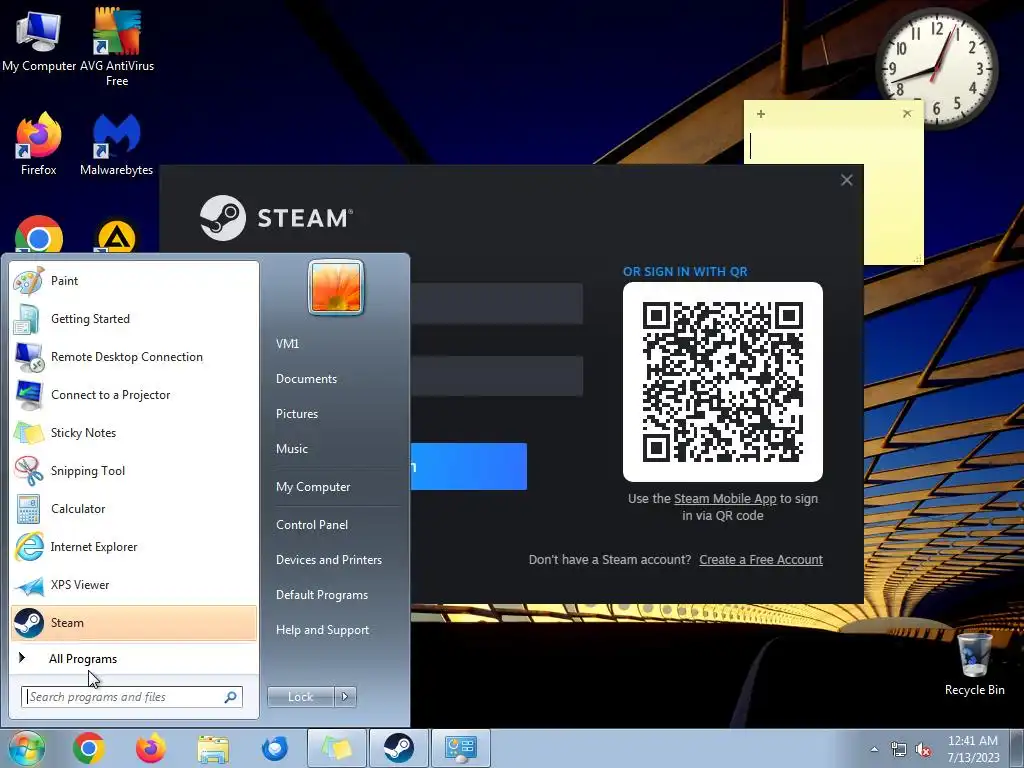Expand All Programs list
Screen dimensions: 1024x768
(x=134, y=658)
